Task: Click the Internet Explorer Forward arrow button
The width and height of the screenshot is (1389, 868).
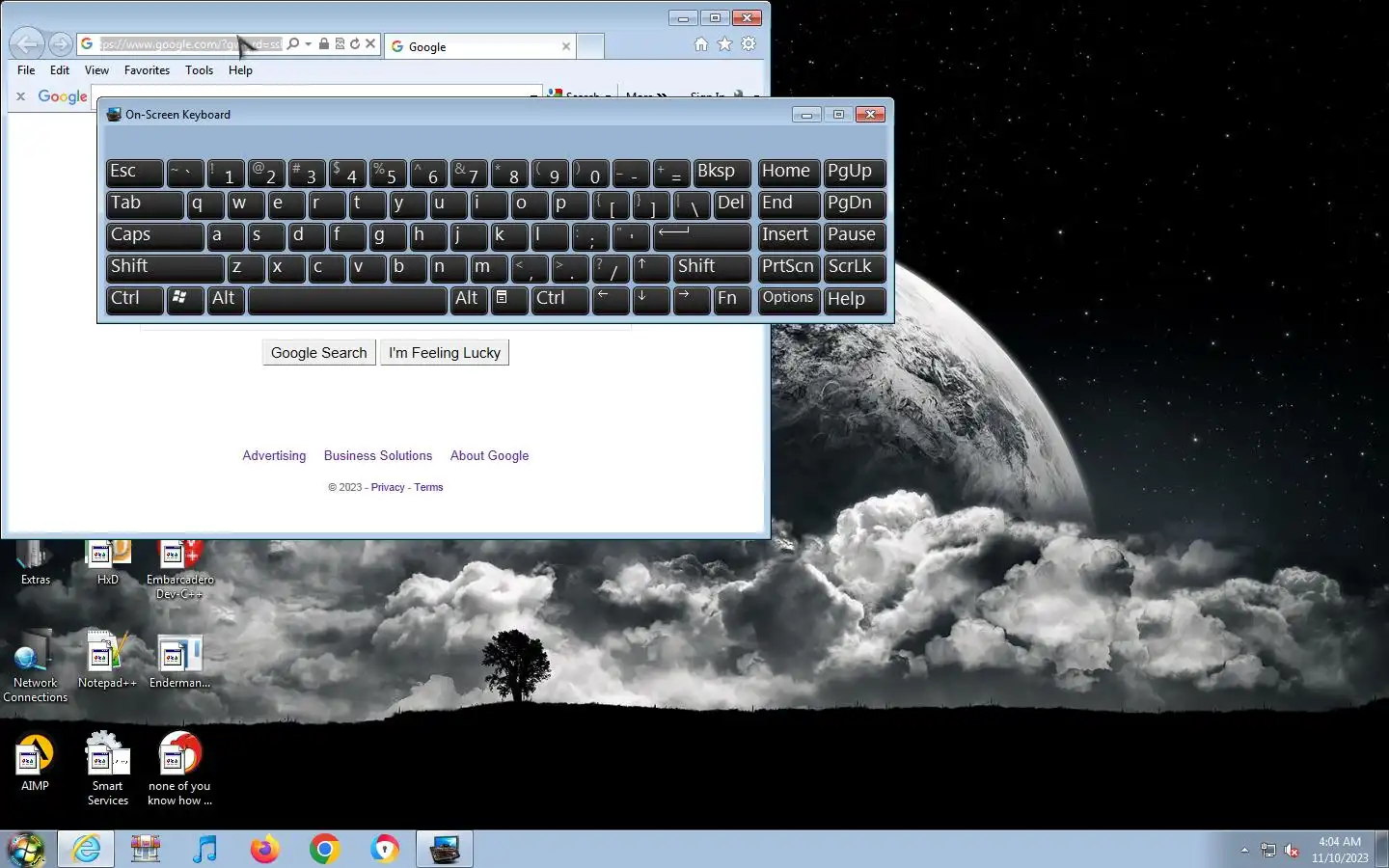Action: [61, 44]
